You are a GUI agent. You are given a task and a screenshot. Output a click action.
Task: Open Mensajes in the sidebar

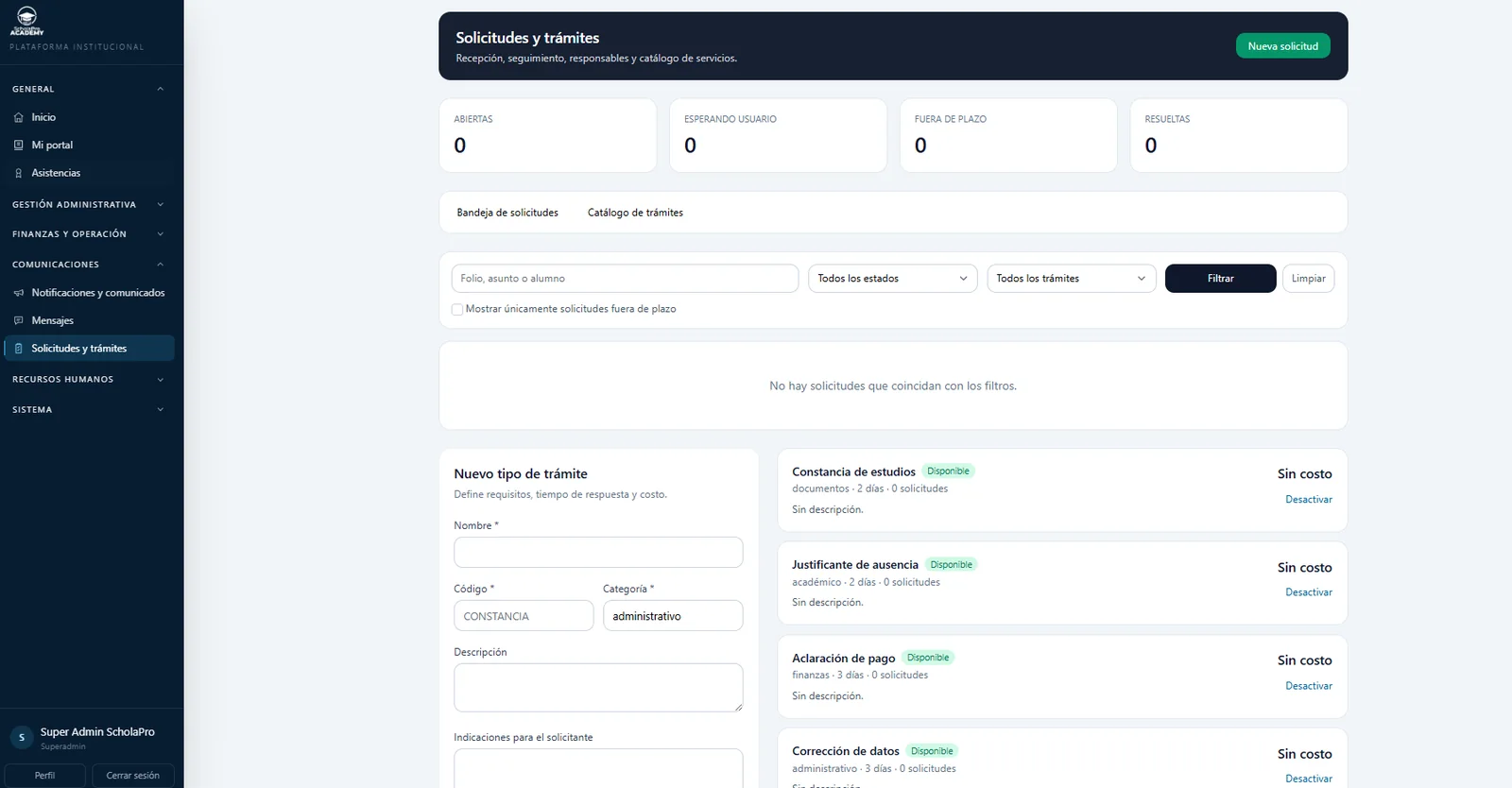pyautogui.click(x=90, y=320)
